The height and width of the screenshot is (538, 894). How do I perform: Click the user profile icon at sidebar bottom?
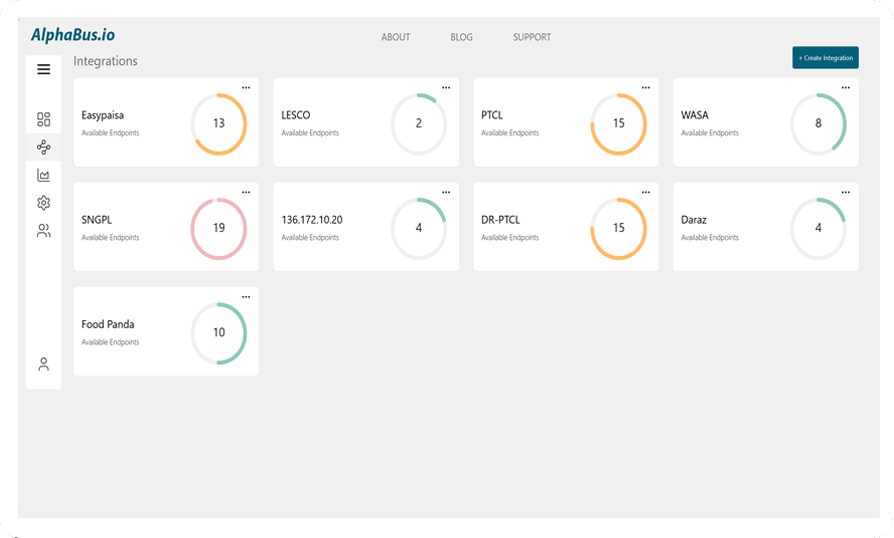tap(43, 364)
